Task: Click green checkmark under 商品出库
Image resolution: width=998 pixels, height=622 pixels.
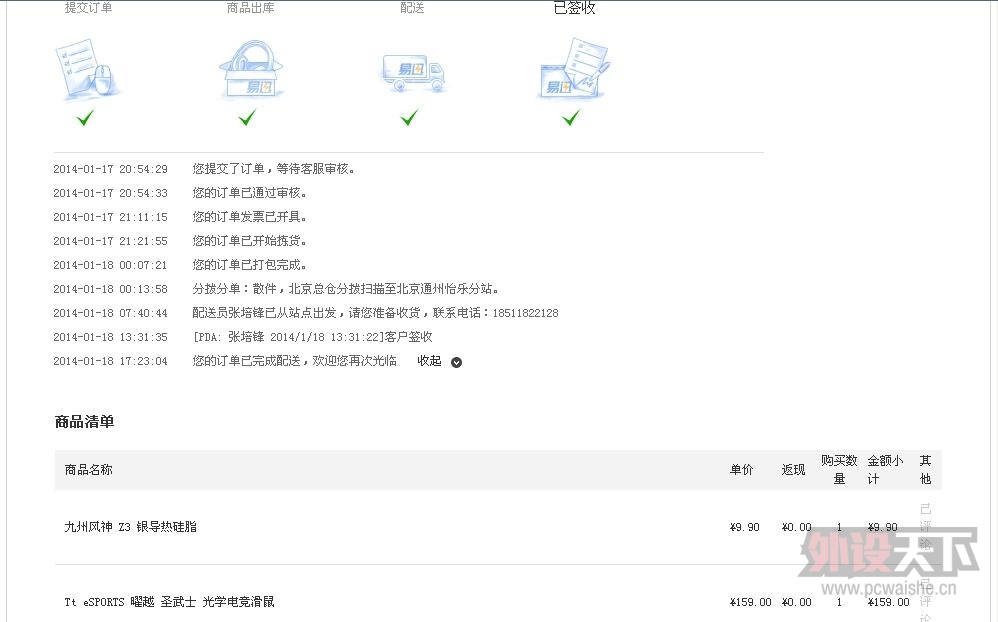Action: pos(248,117)
